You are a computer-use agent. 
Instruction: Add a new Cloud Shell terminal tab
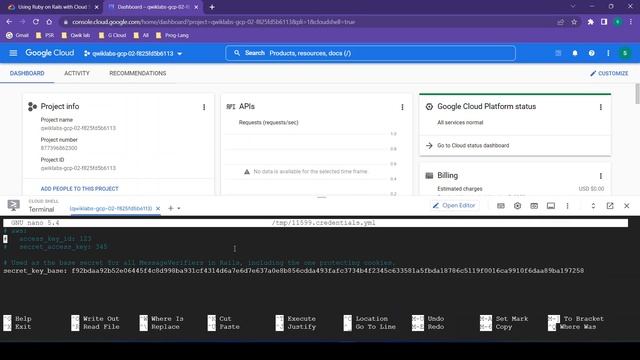click(x=171, y=209)
